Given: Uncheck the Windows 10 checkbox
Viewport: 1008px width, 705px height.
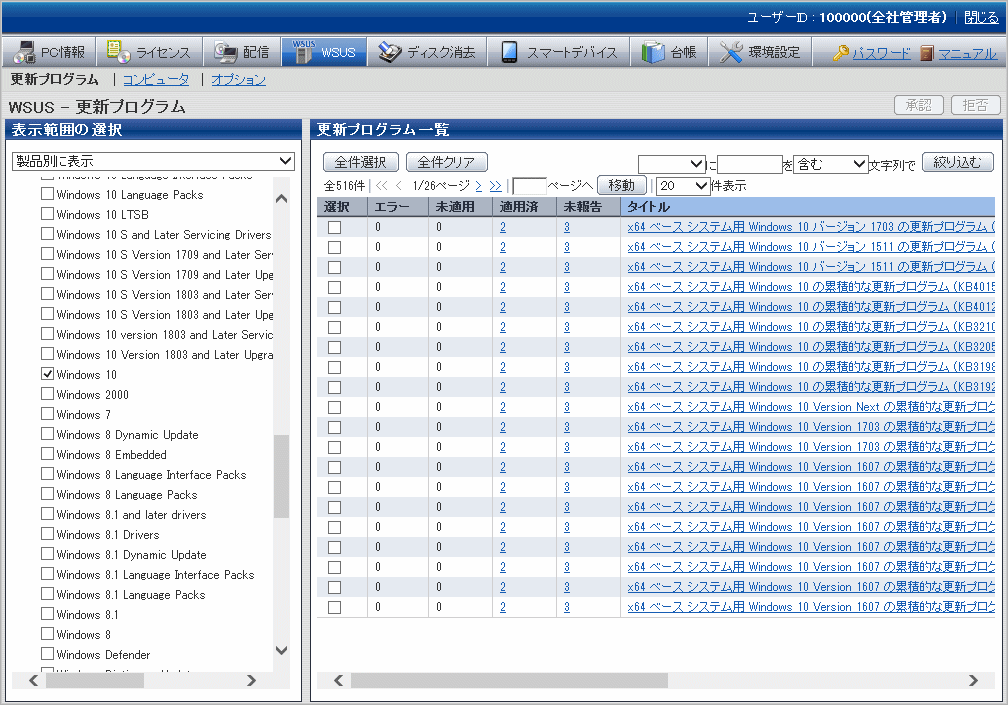Looking at the screenshot, I should coord(48,374).
